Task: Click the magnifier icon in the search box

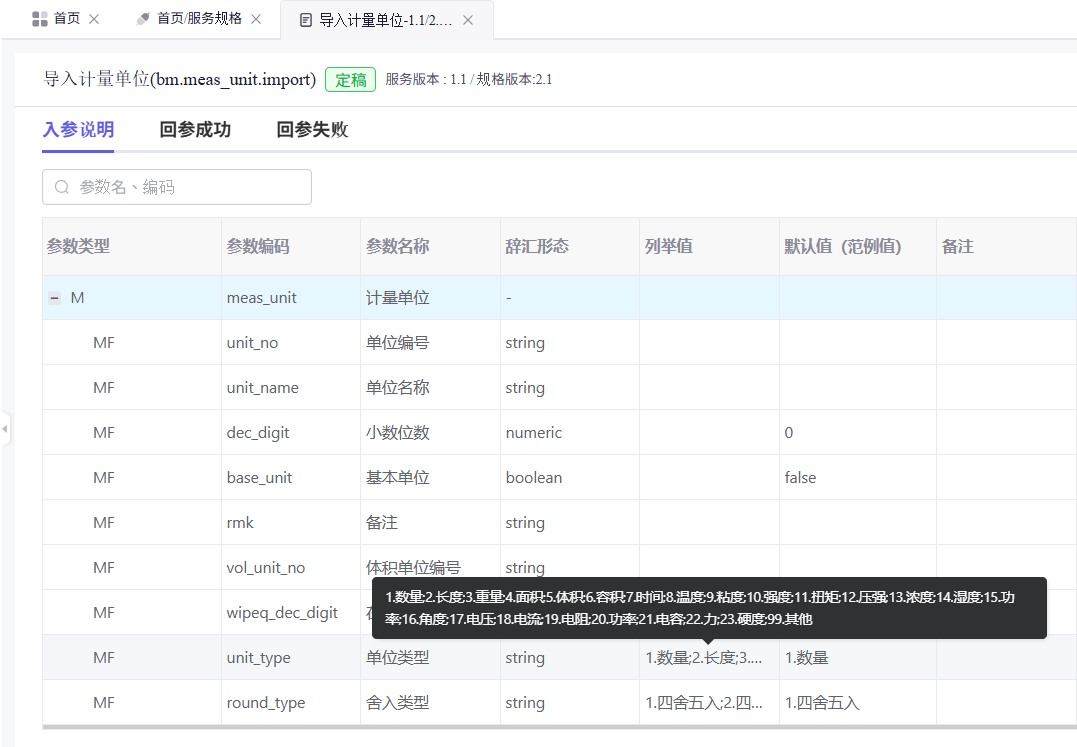Action: point(62,187)
